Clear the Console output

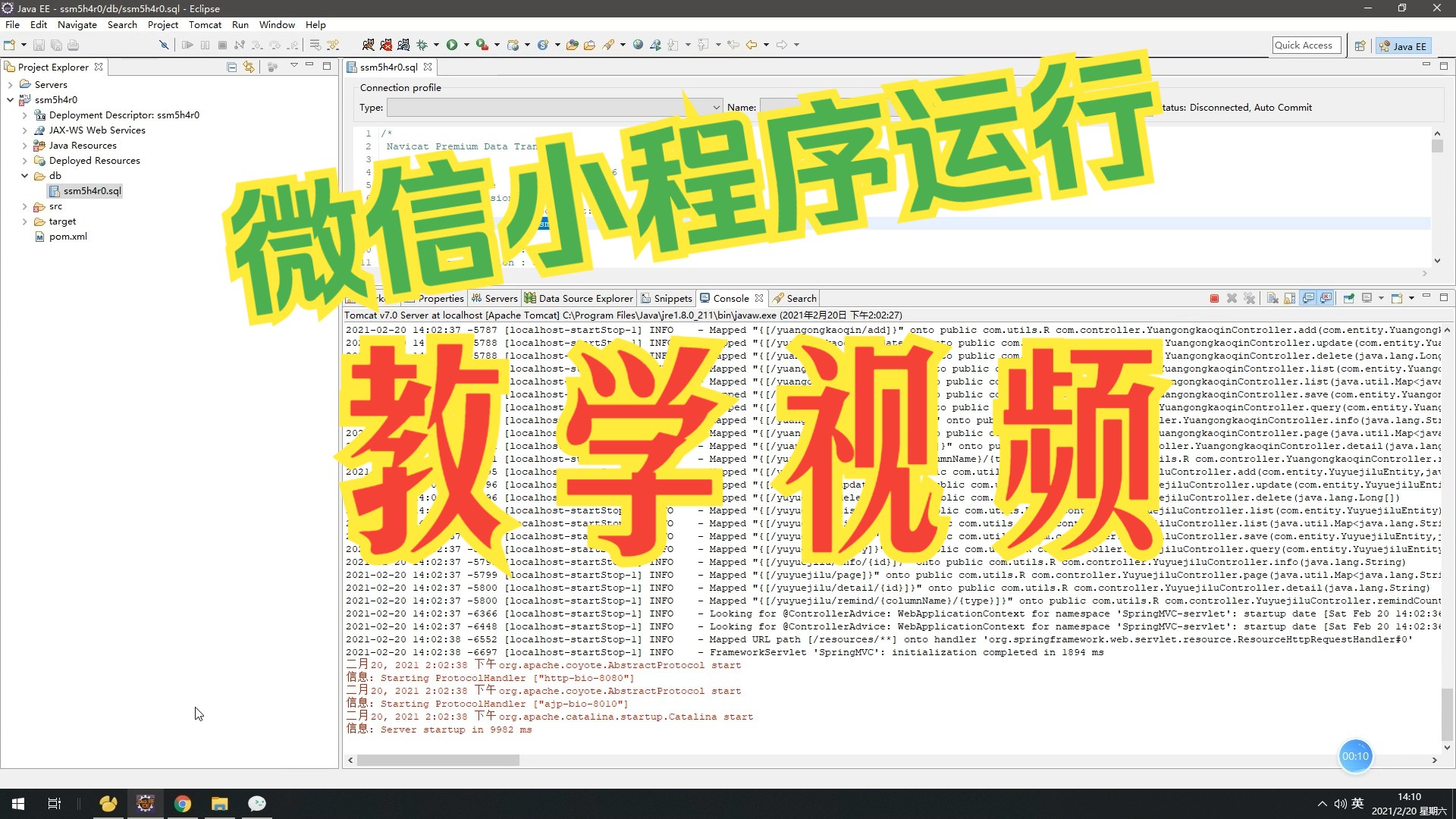tap(1272, 298)
